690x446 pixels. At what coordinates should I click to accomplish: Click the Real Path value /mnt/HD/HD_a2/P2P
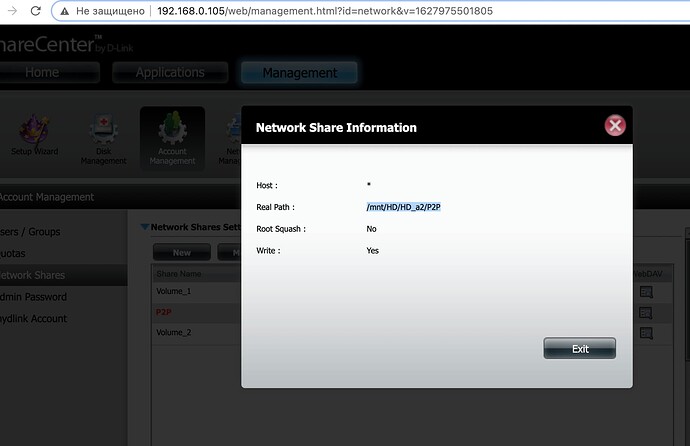tap(404, 207)
